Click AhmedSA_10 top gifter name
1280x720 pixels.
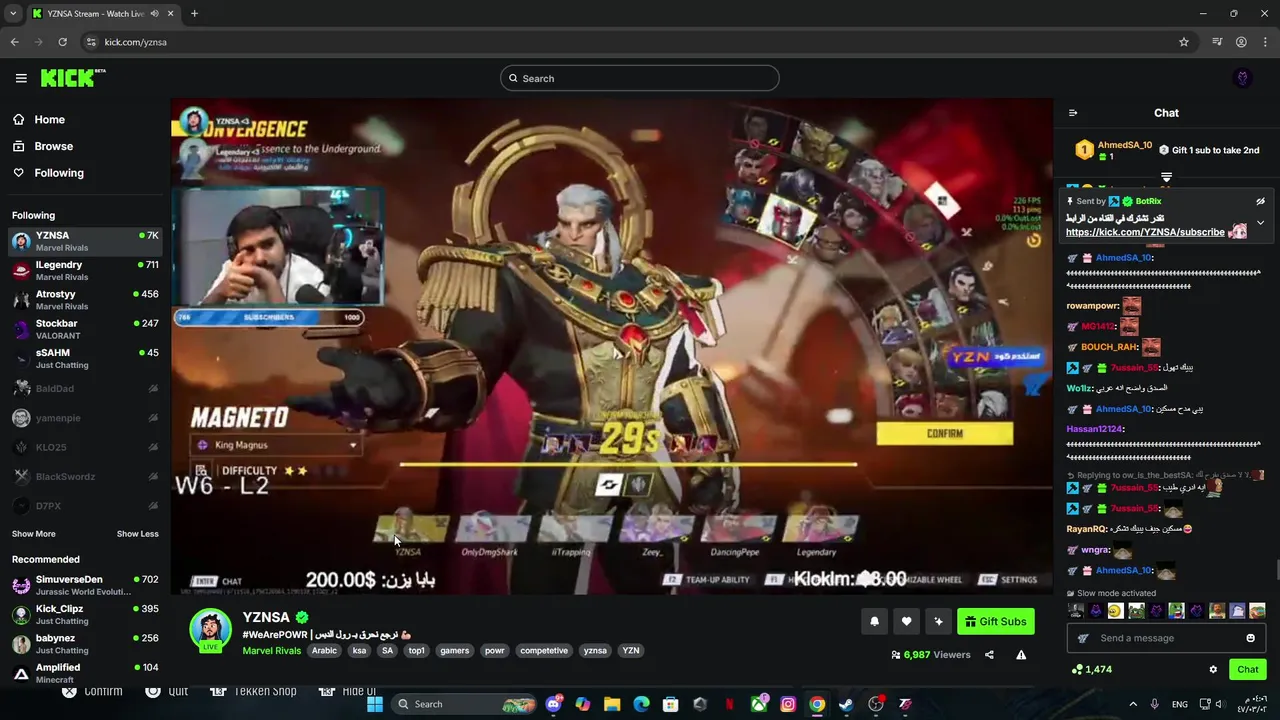point(1125,145)
